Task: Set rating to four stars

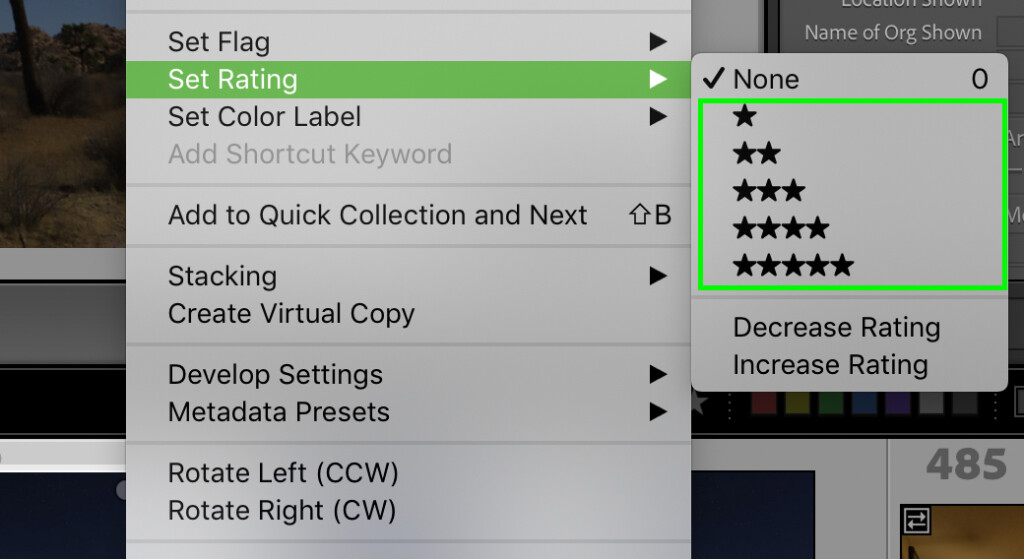Action: [x=781, y=228]
